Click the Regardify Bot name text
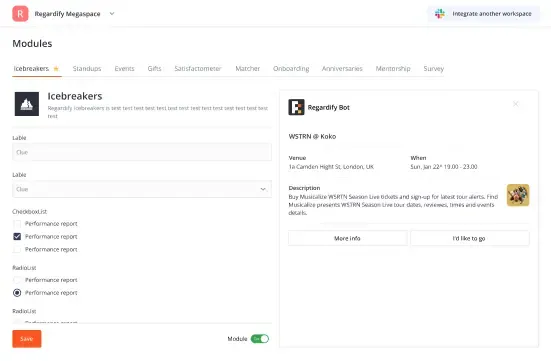The width and height of the screenshot is (551, 361). 329,108
